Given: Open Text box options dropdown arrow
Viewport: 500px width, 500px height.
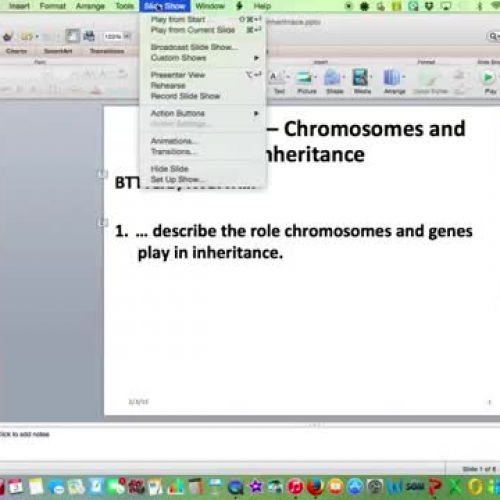Looking at the screenshot, I should pos(288,77).
